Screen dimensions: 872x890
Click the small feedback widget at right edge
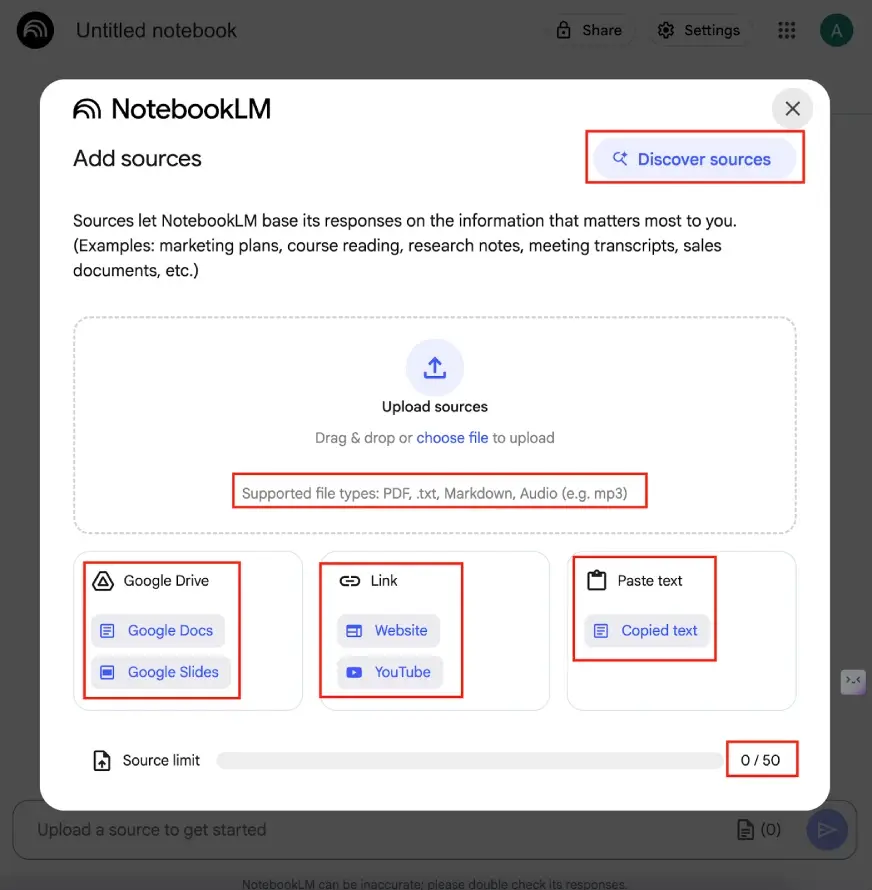853,682
